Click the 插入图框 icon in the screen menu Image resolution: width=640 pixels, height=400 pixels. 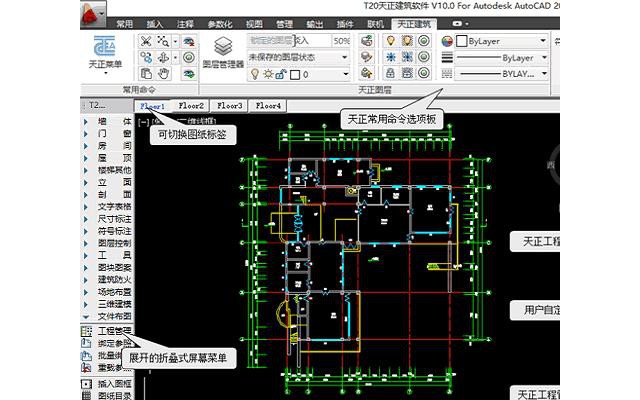pos(86,384)
